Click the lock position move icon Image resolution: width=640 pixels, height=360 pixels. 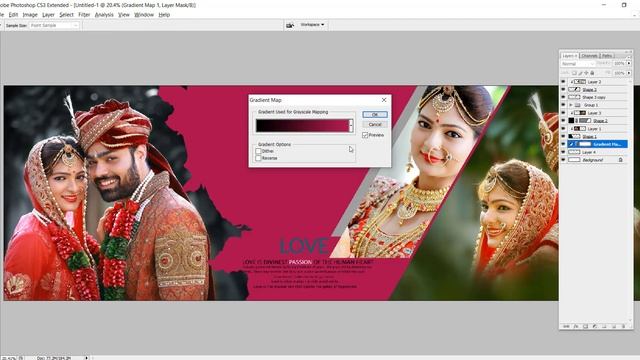pos(586,73)
